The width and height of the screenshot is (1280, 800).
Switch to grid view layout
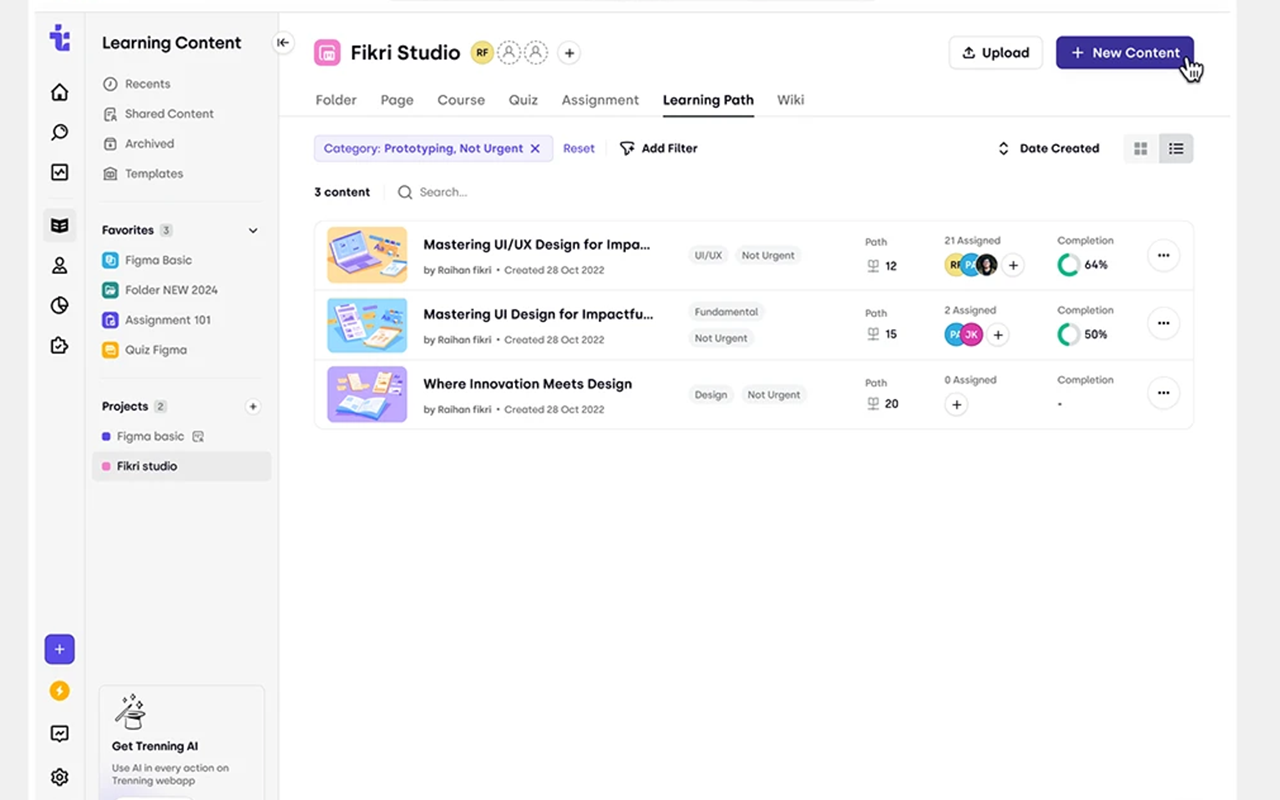pyautogui.click(x=1140, y=148)
